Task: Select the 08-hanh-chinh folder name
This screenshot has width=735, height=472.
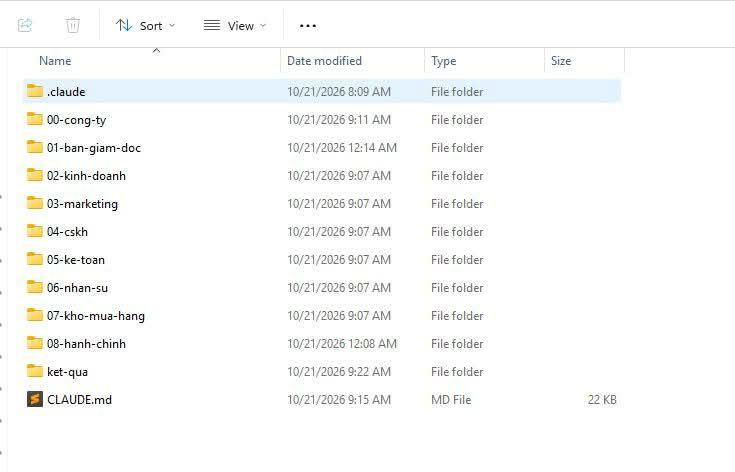Action: point(86,344)
